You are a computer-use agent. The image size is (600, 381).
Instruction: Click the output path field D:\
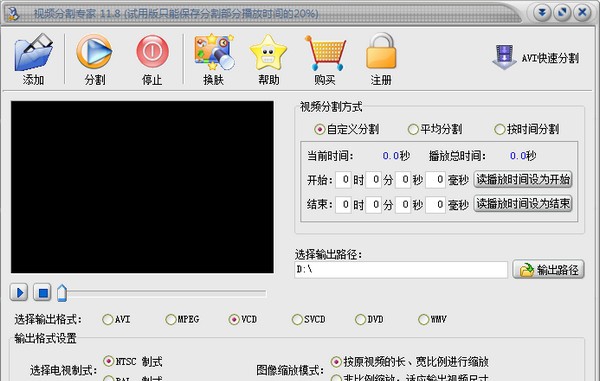[401, 270]
